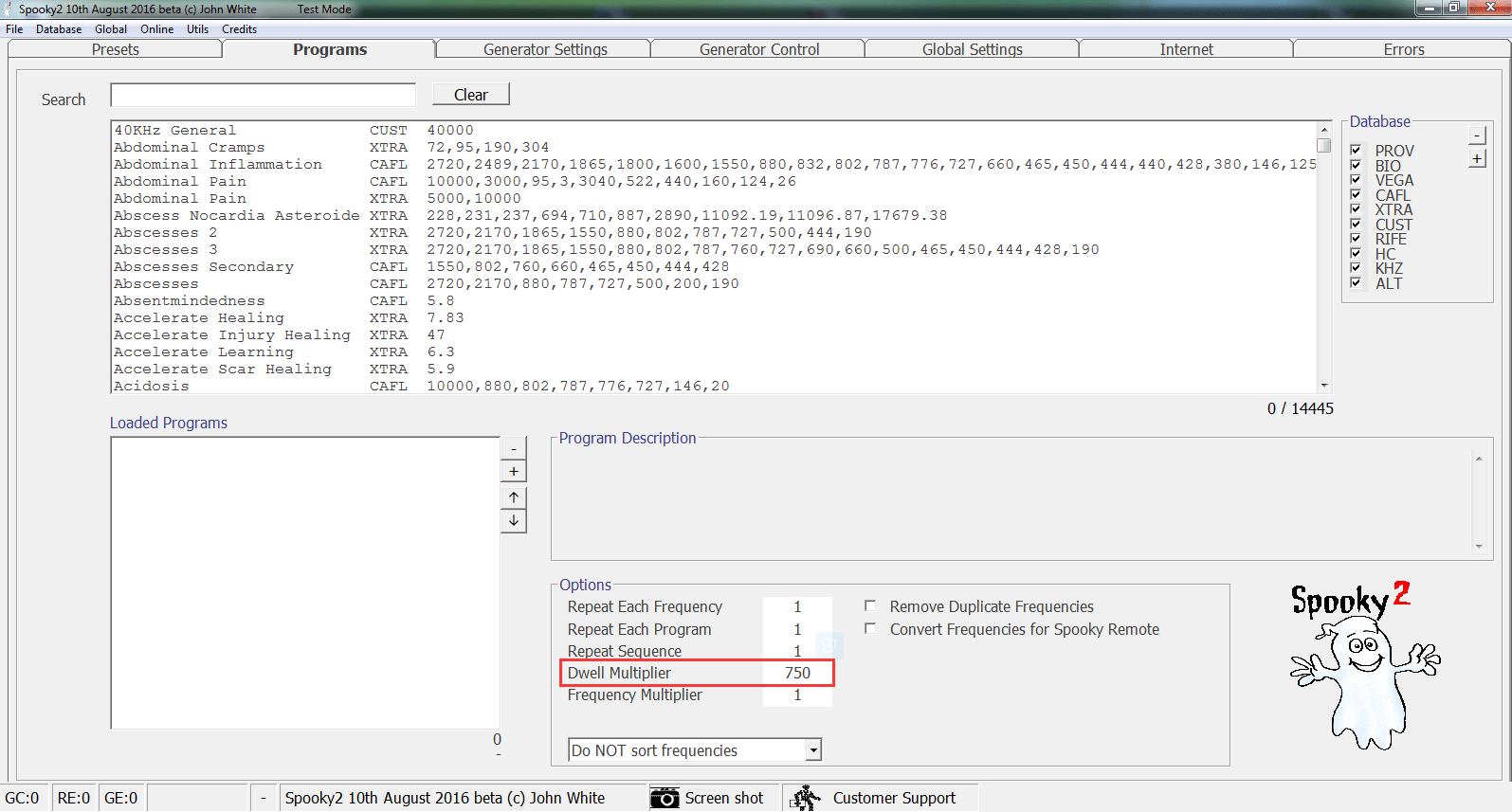
Task: Select the Accelerate Scar Healing row
Action: 715,369
